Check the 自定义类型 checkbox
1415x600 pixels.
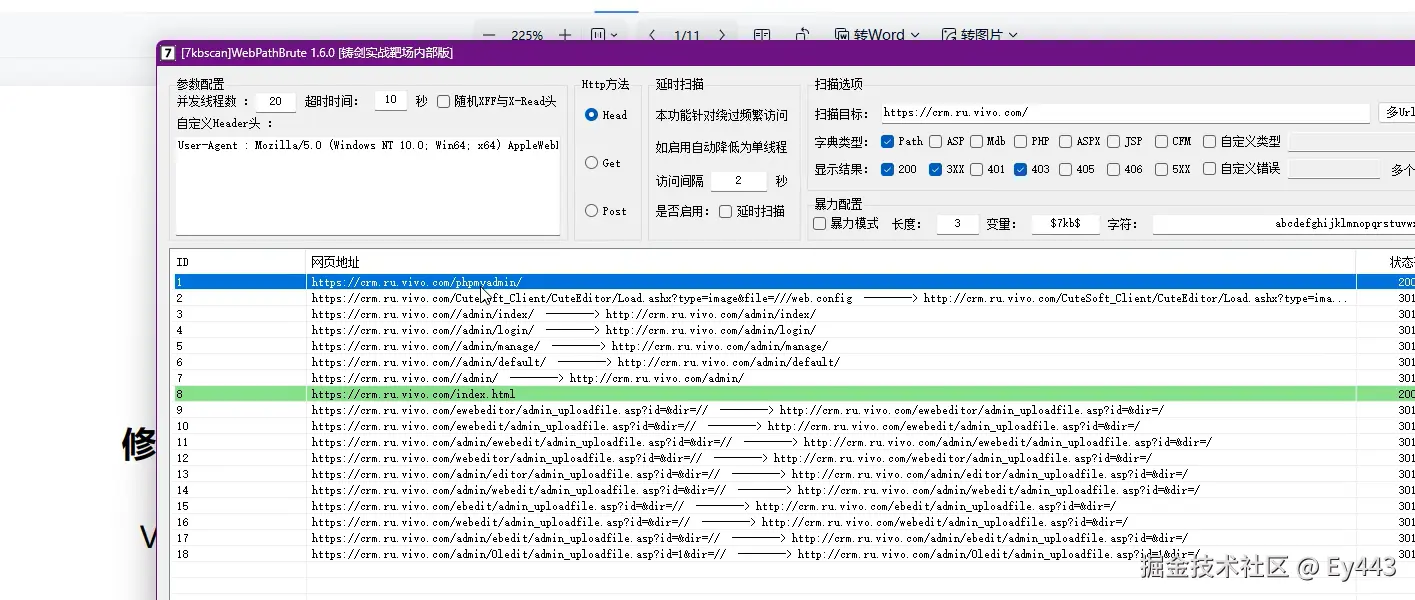1210,141
